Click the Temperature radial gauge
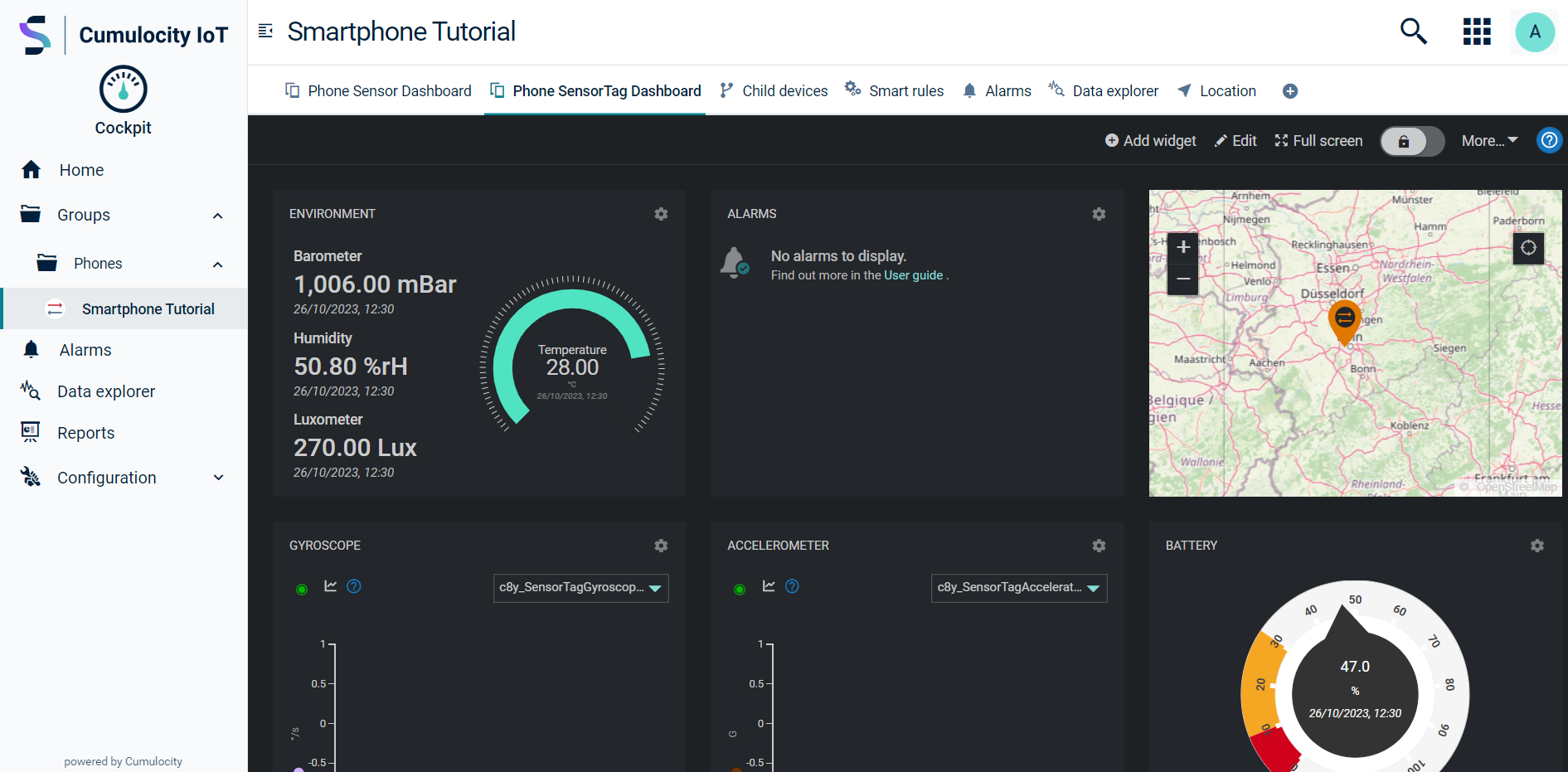 pos(572,354)
